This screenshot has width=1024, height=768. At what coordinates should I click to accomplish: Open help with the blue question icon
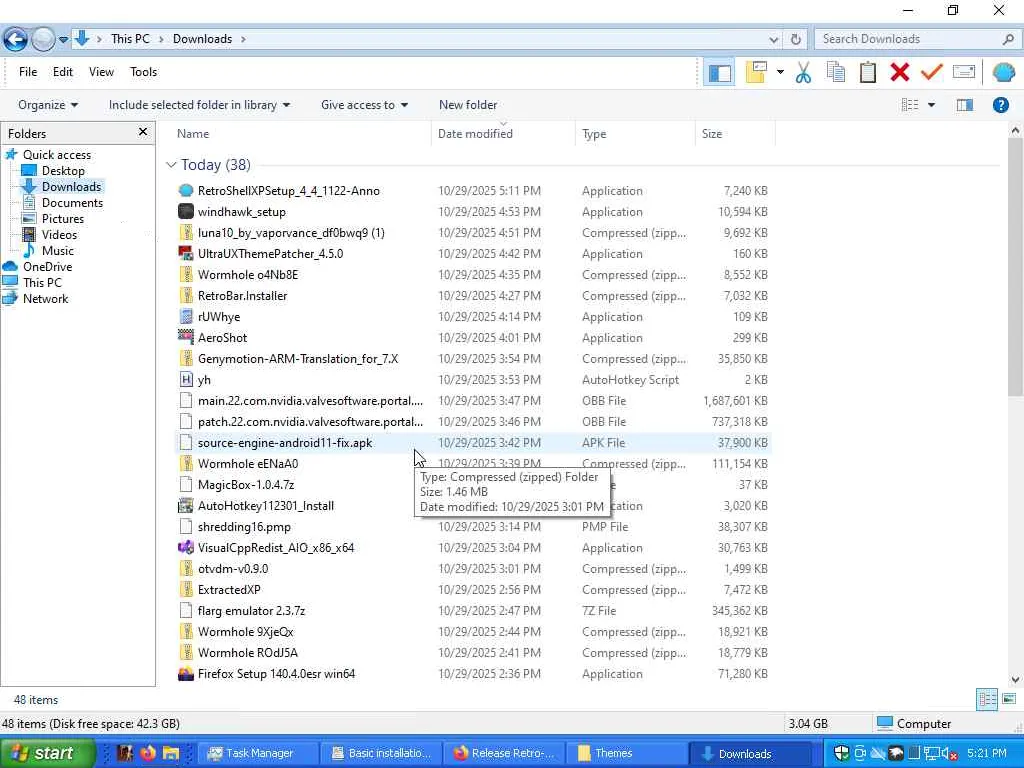1000,105
